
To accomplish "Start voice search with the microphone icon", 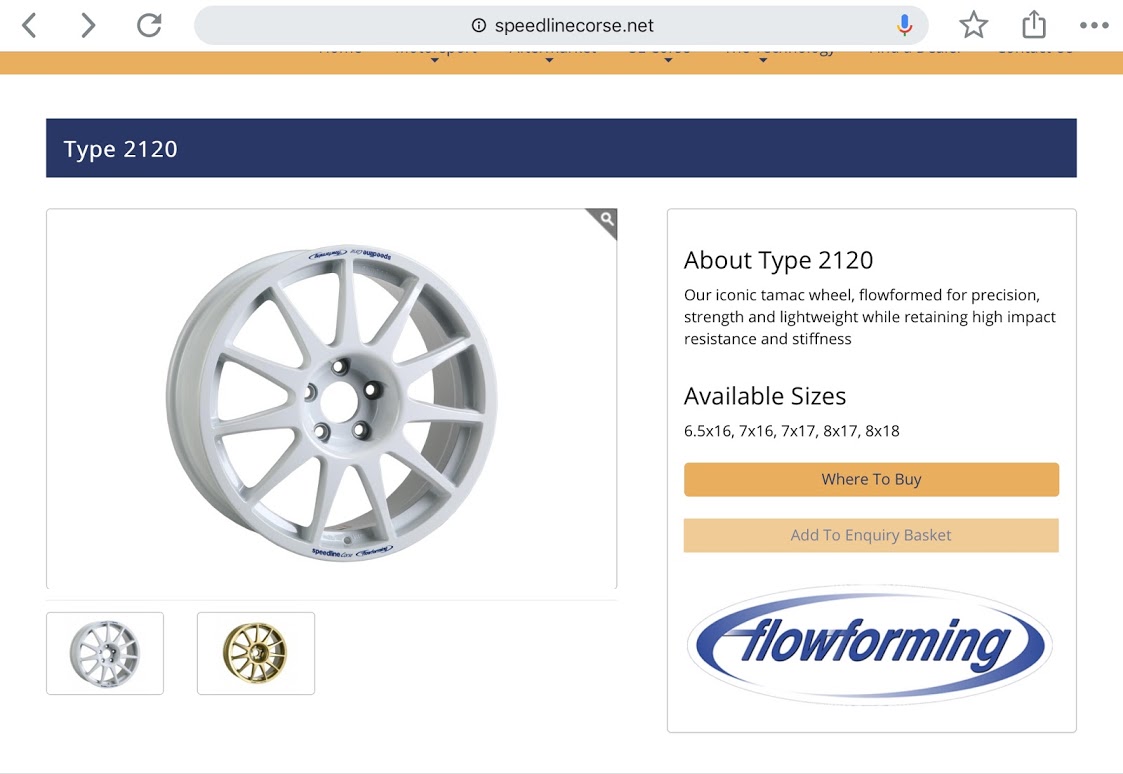I will [905, 25].
